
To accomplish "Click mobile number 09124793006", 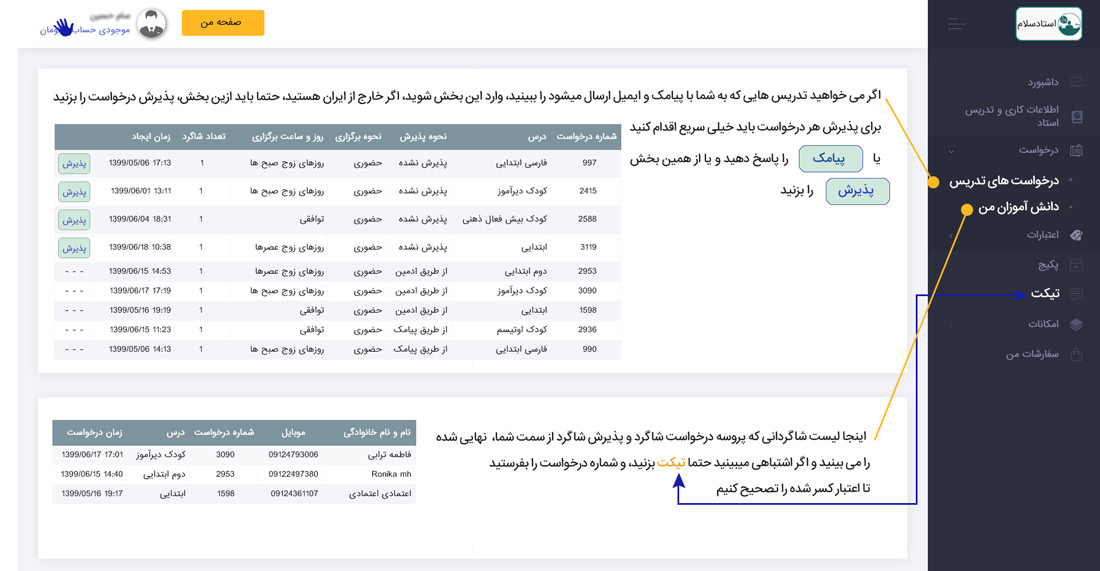I will tap(293, 455).
